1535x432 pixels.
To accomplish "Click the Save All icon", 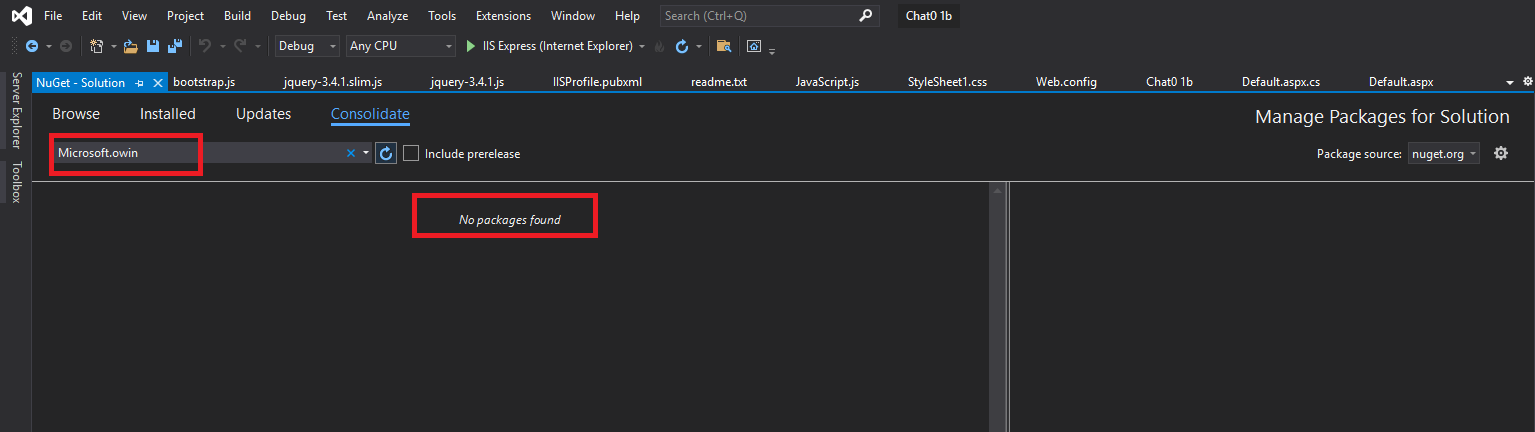I will (x=175, y=46).
